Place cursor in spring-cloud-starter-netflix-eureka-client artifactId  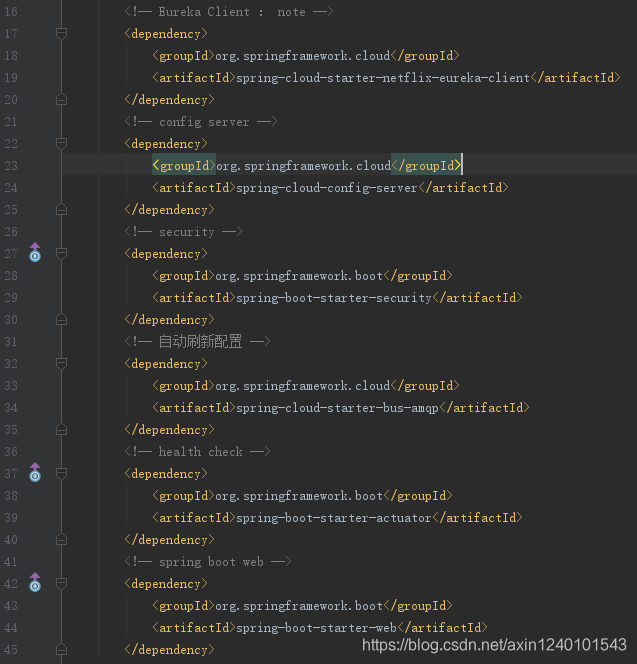(x=383, y=78)
